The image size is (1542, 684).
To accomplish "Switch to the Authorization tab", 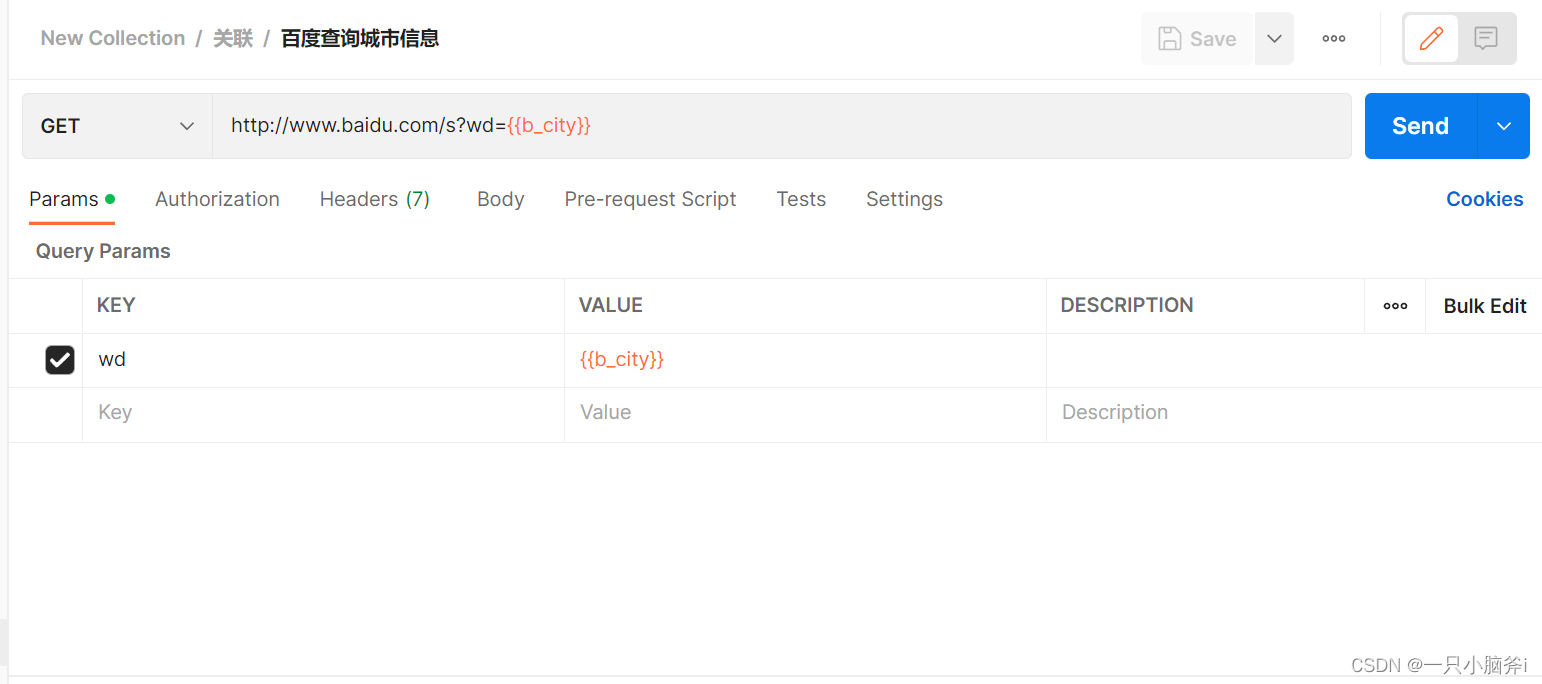I will 217,199.
